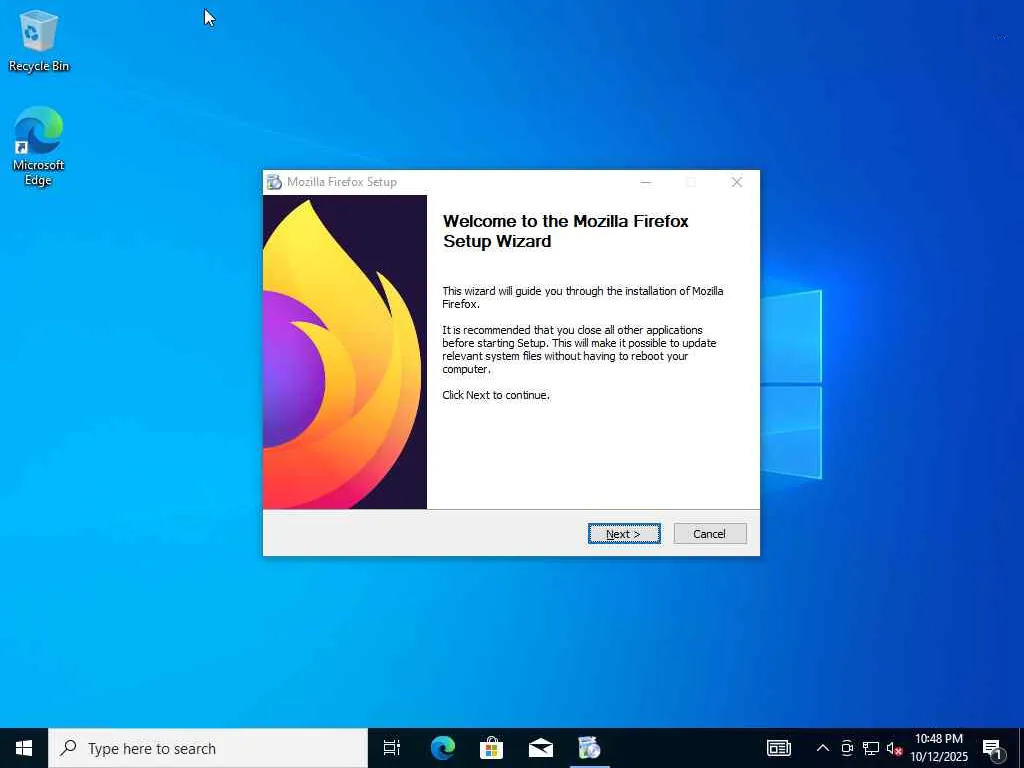
Task: Open the notification Action Center icon
Action: click(993, 748)
